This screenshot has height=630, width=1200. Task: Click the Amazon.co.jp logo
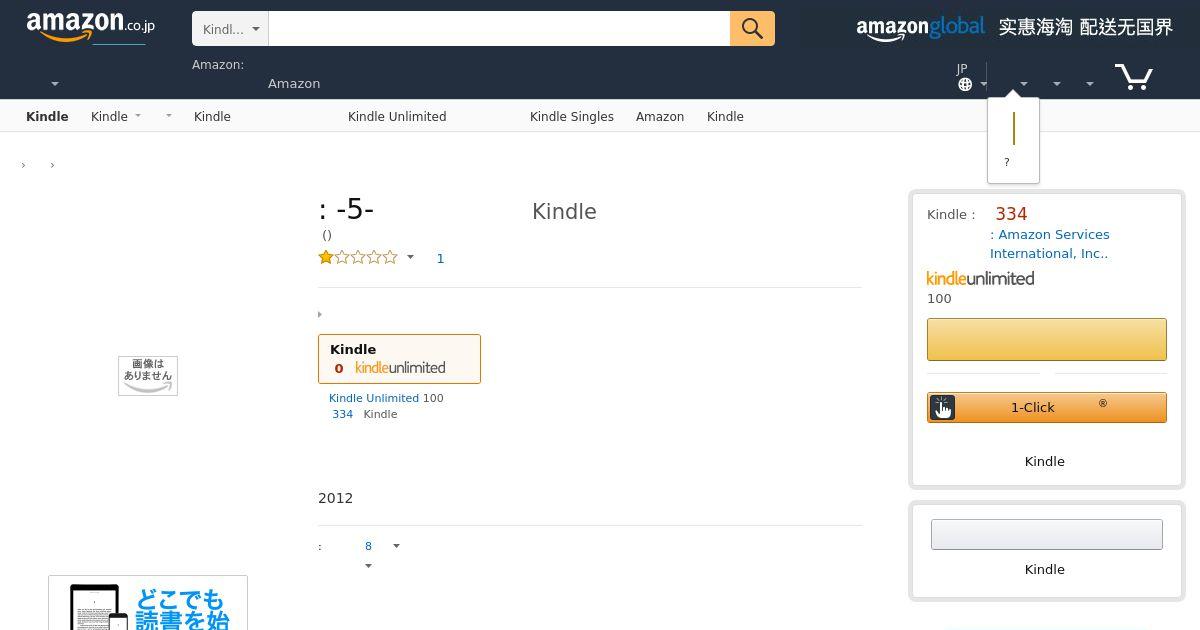(x=90, y=27)
